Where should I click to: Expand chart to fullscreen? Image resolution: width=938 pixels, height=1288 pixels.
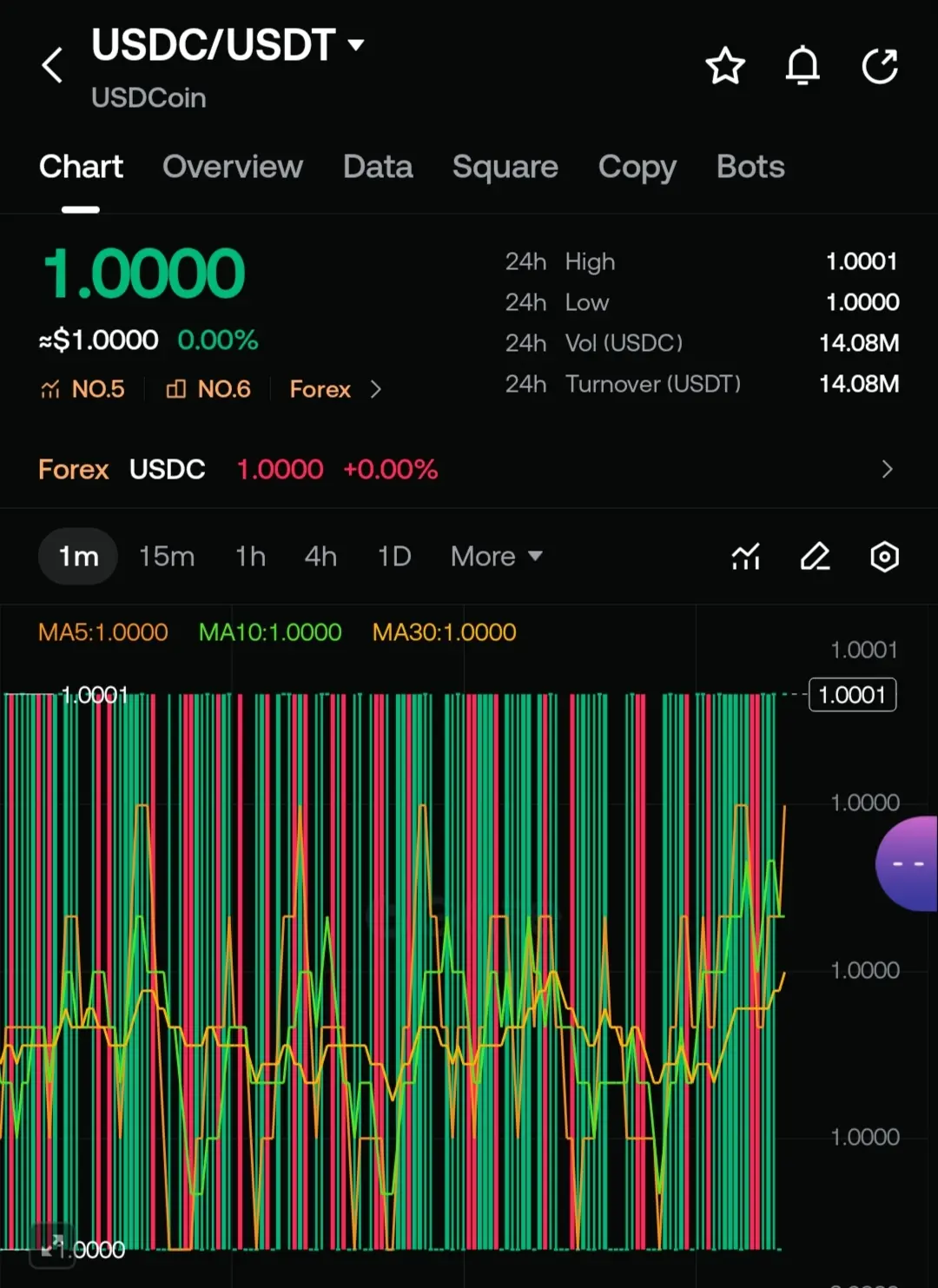coord(53,1246)
